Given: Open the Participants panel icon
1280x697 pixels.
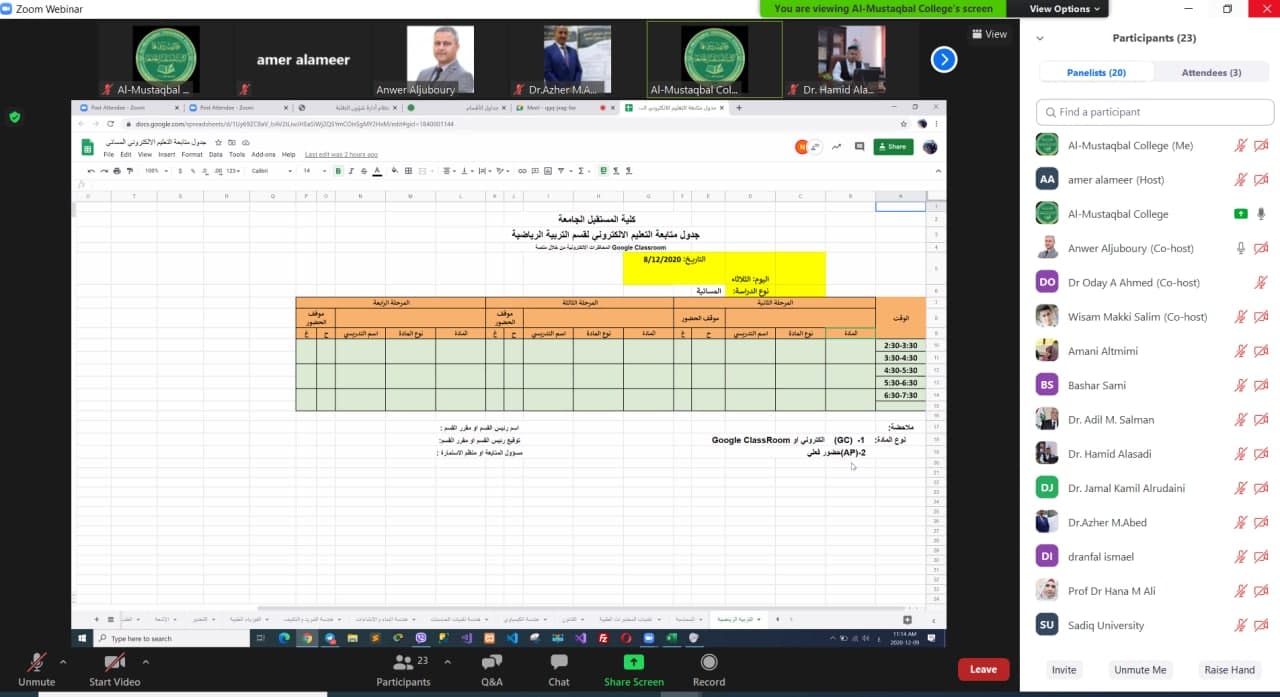Looking at the screenshot, I should [403, 662].
